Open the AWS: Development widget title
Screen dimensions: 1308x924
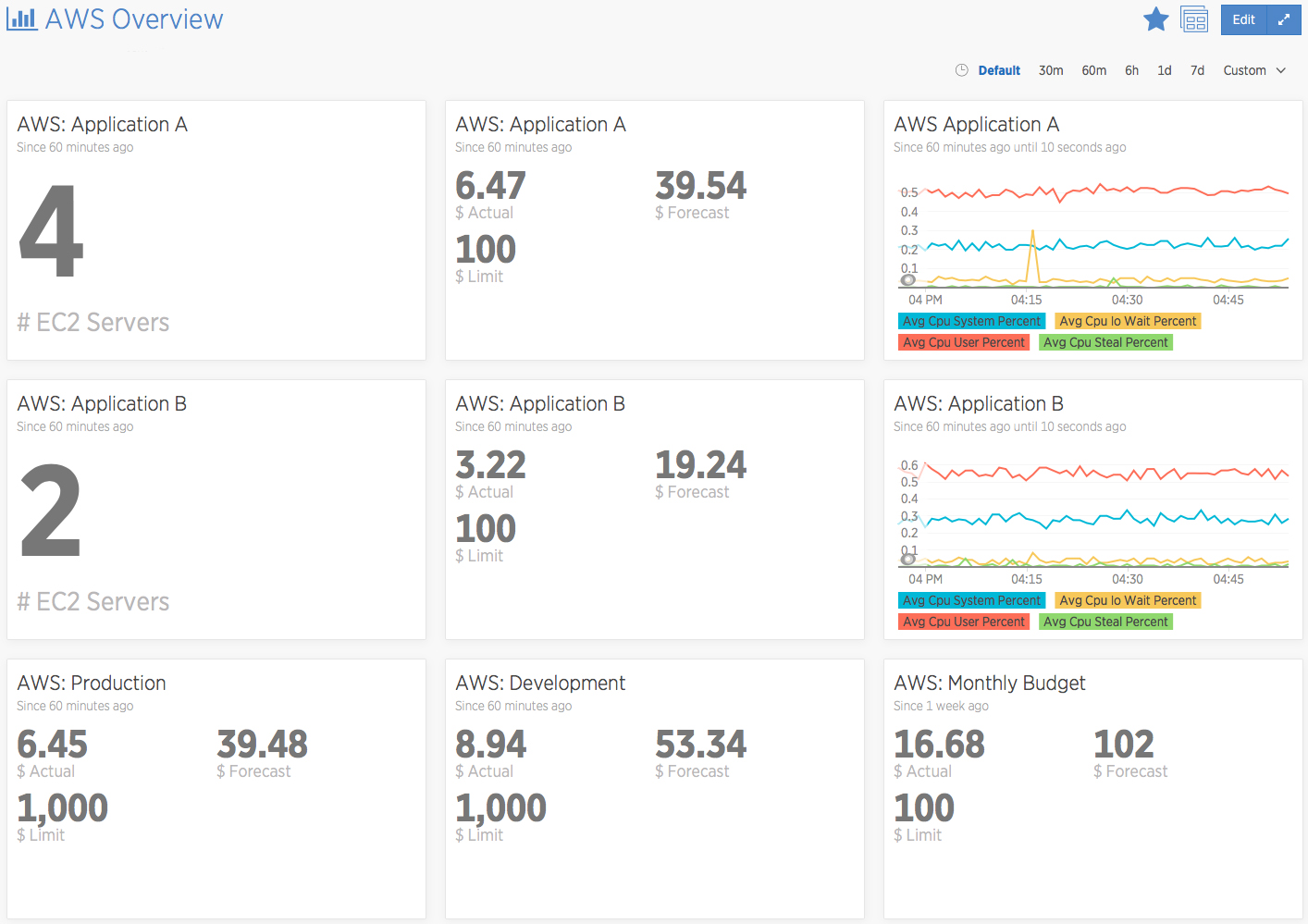pos(540,683)
